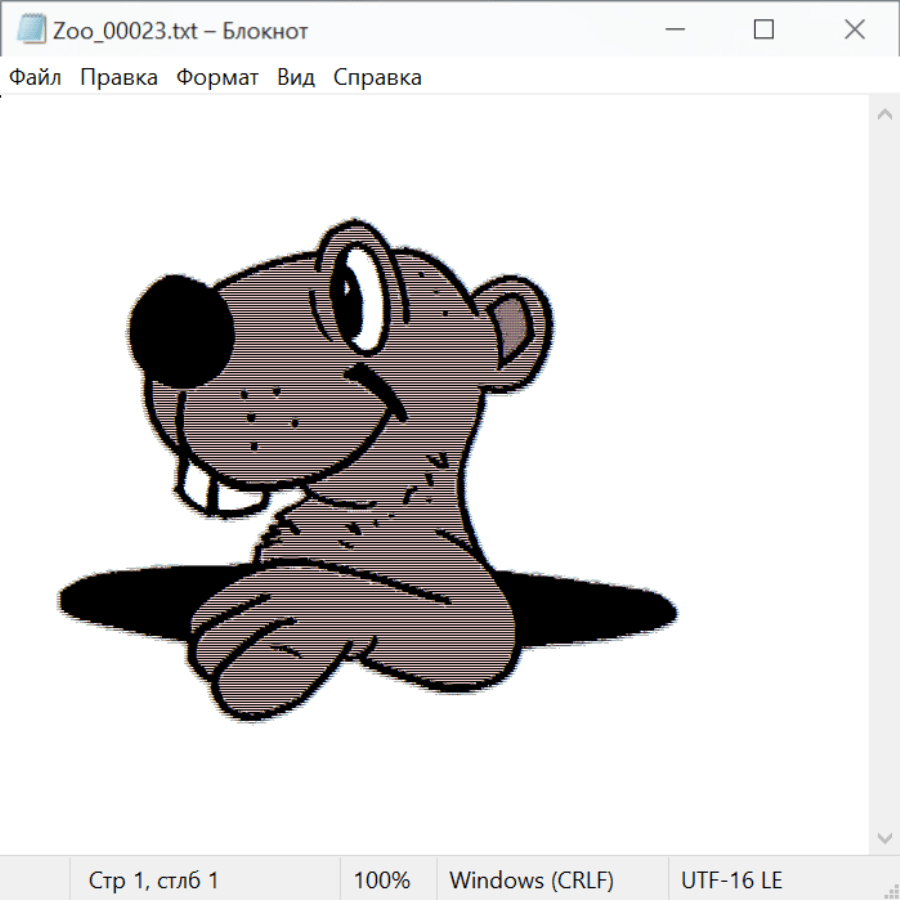900x900 pixels.
Task: Click the Windows (CRLF) status field
Action: pyautogui.click(x=531, y=880)
